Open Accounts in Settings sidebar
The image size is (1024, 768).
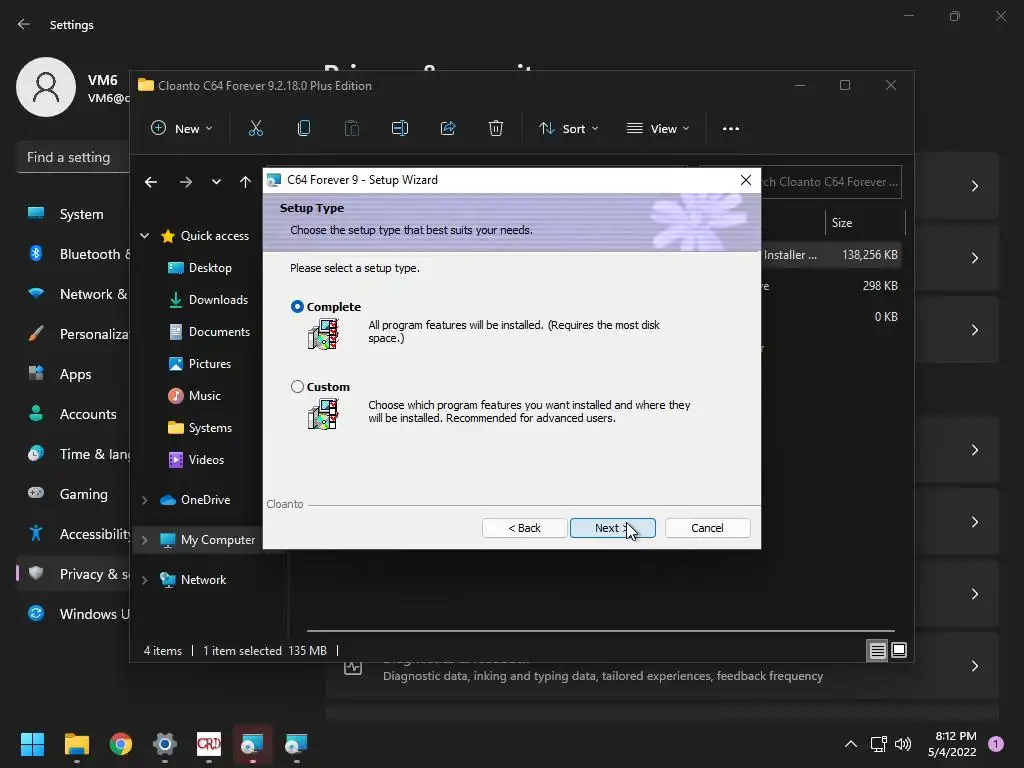pyautogui.click(x=73, y=414)
